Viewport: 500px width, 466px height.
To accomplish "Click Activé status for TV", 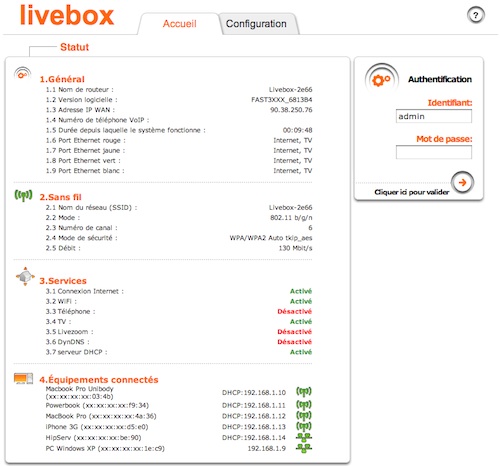I will [x=301, y=322].
